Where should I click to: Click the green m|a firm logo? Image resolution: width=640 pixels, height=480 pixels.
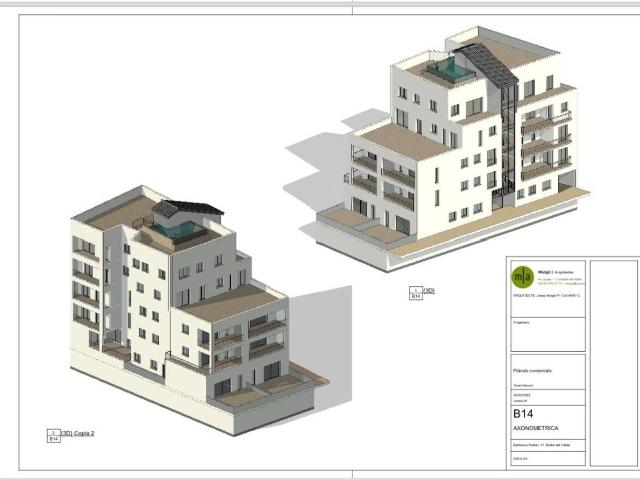click(522, 277)
